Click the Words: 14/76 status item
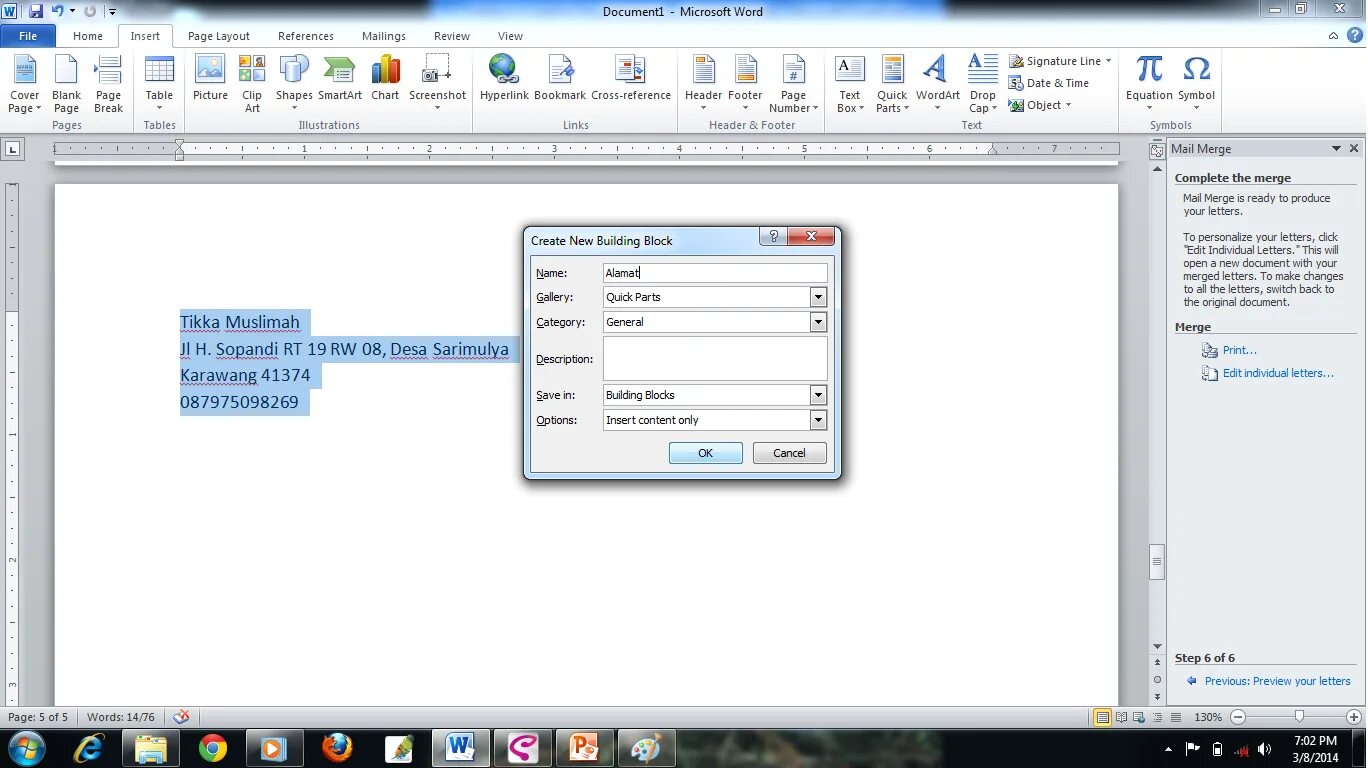Viewport: 1368px width, 768px height. click(x=121, y=717)
